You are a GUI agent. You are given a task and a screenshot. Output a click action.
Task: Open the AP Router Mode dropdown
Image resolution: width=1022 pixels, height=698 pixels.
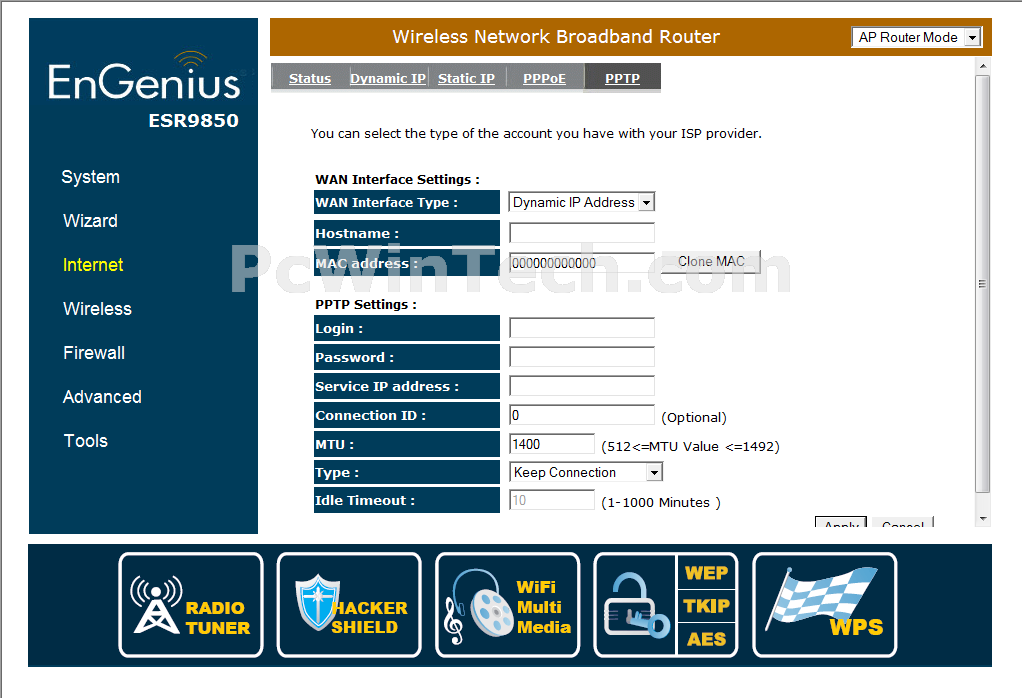[916, 37]
